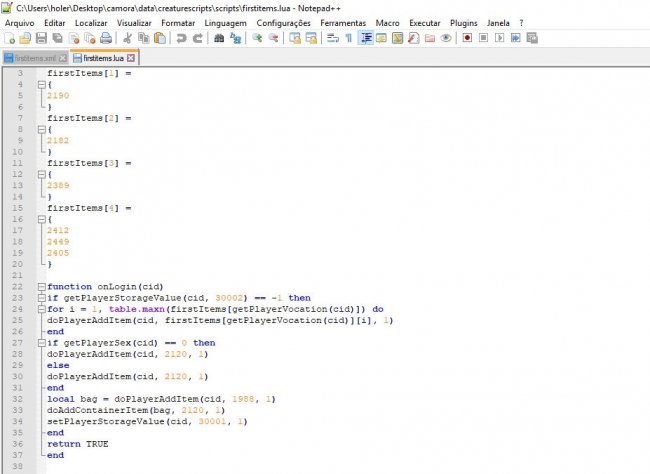The width and height of the screenshot is (650, 474).
Task: Collapse the getPlayerSex if block
Action: point(41,343)
